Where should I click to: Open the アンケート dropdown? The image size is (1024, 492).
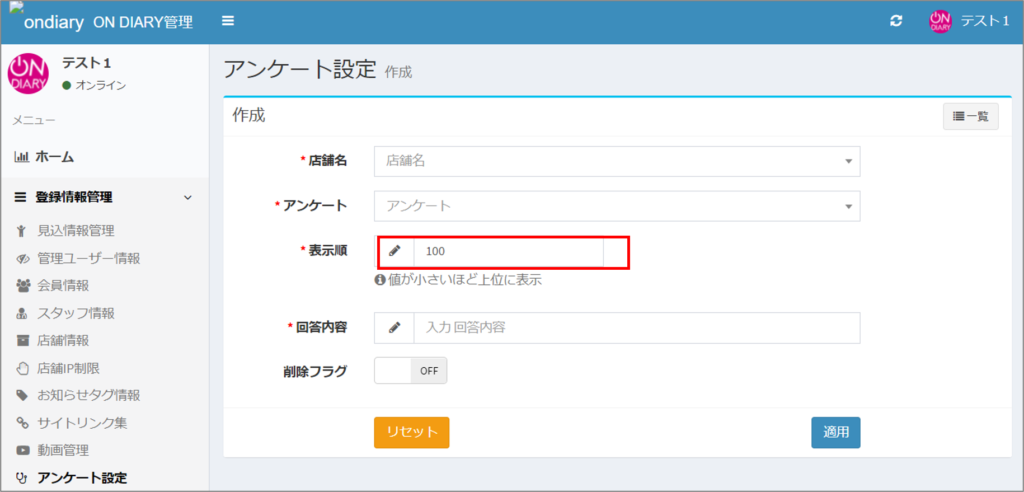[x=616, y=206]
